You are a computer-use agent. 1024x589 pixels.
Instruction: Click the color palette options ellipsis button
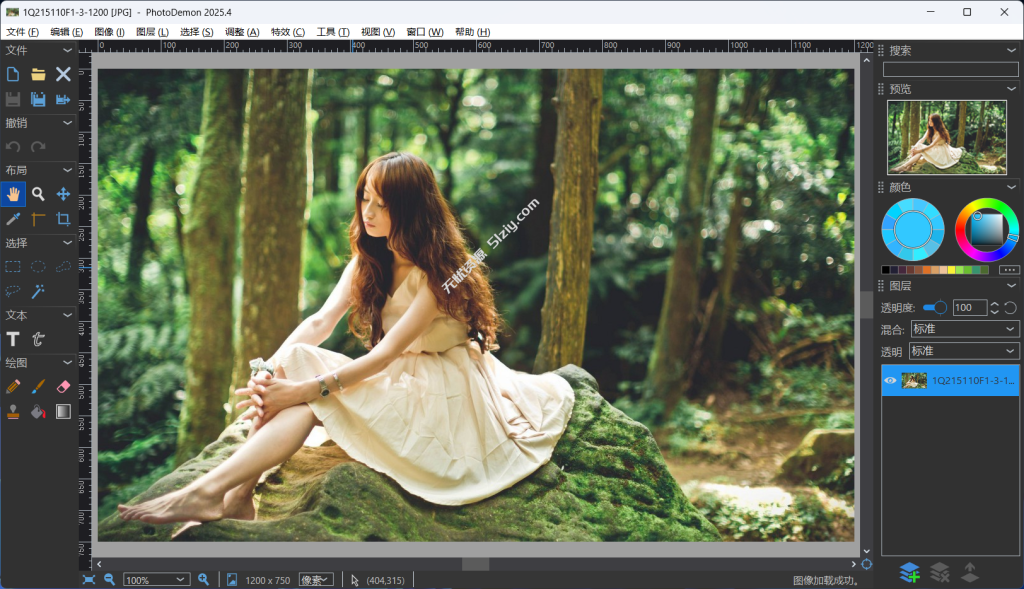(1009, 270)
